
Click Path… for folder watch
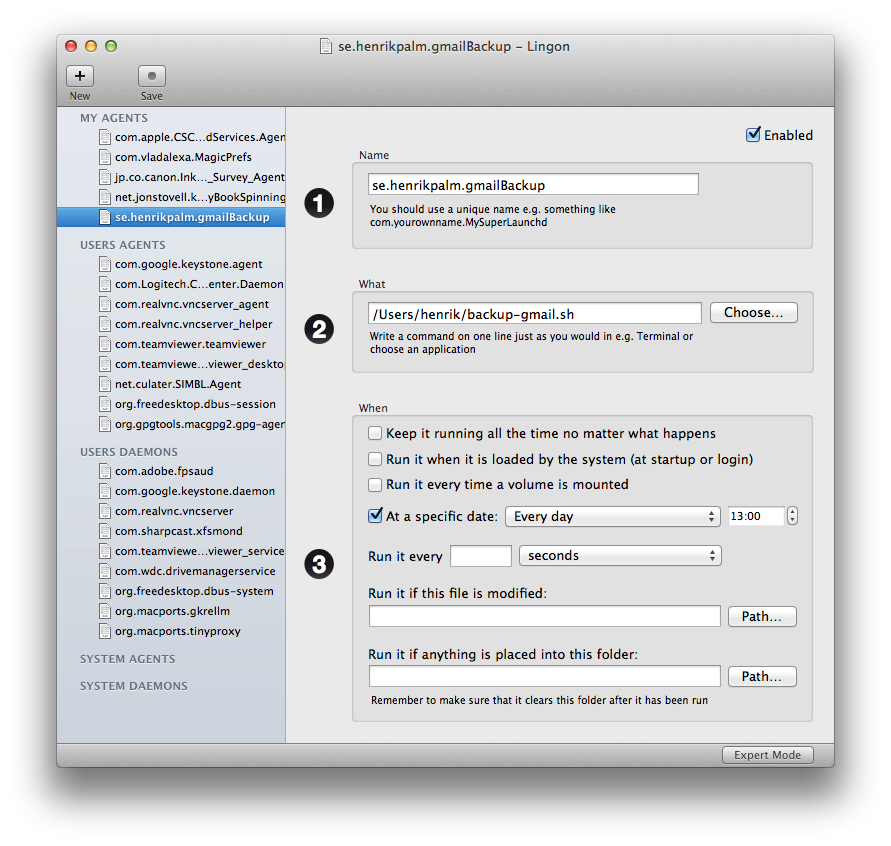pyautogui.click(x=762, y=677)
